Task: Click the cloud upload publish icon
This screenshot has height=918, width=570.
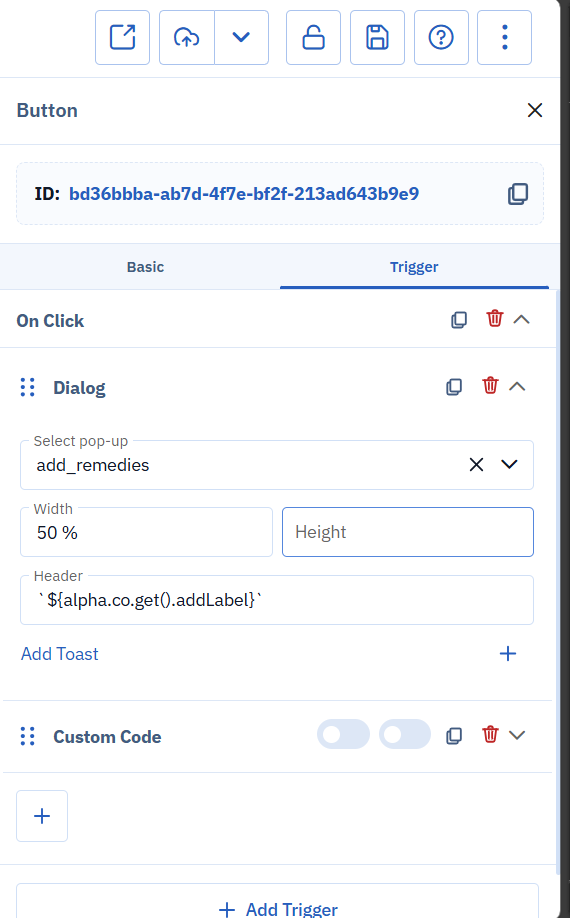Action: tap(187, 37)
